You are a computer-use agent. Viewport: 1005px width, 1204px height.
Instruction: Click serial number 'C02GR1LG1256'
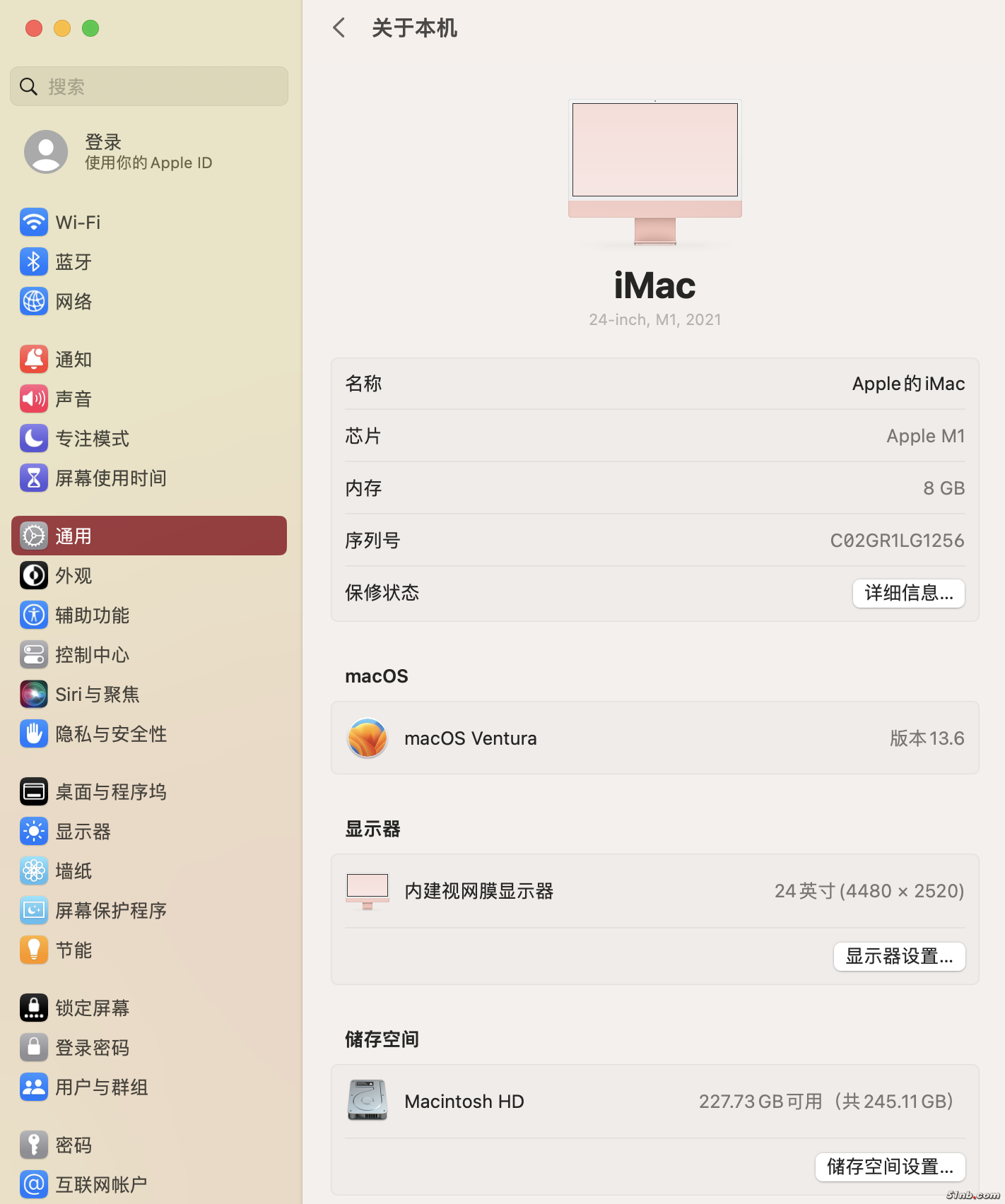(x=898, y=541)
